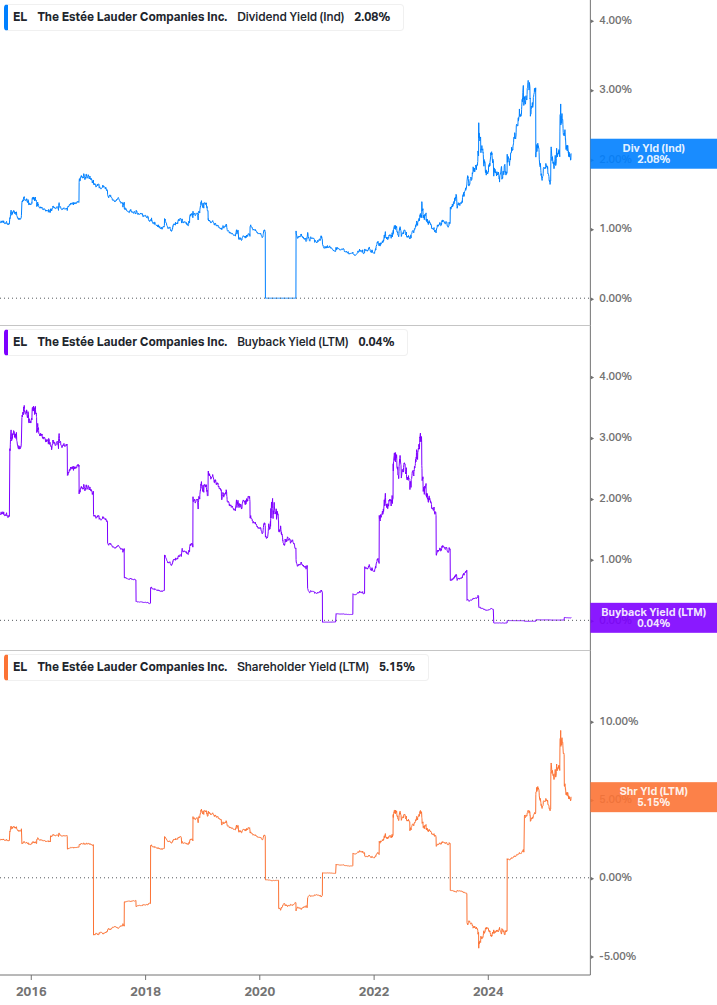717x1005 pixels.
Task: Select the blue color bar of Dividend Yield legend
Action: tap(6, 17)
